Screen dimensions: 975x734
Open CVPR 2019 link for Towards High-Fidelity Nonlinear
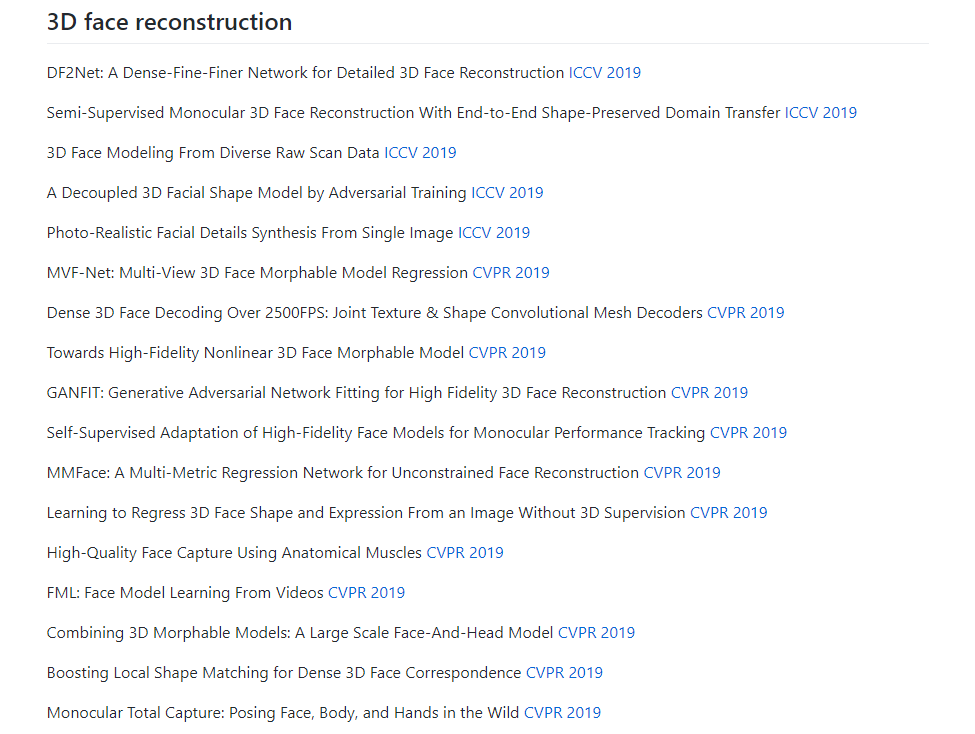(x=507, y=353)
